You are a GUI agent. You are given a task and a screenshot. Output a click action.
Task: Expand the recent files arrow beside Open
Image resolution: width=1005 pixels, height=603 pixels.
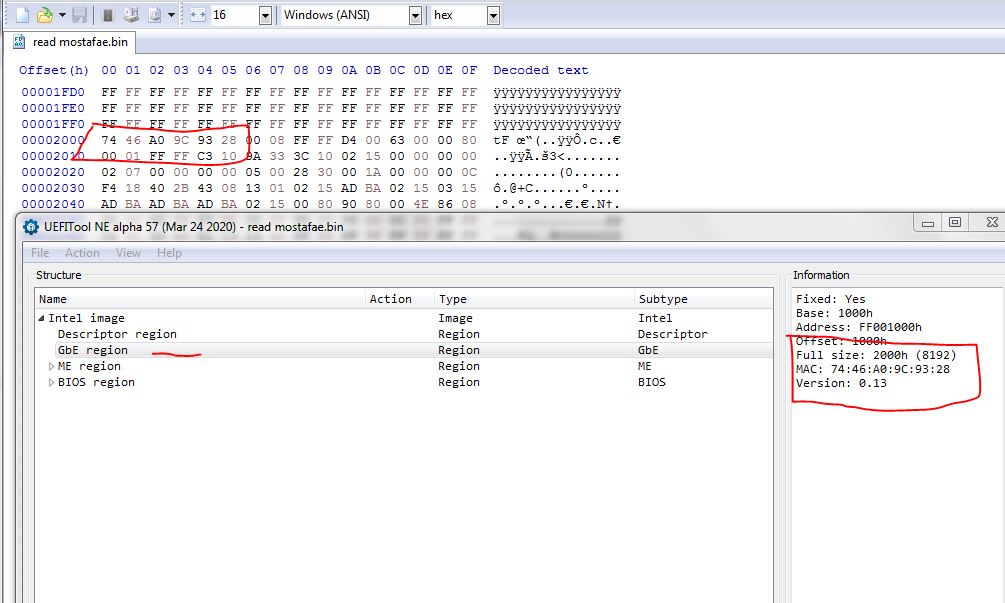(62, 15)
